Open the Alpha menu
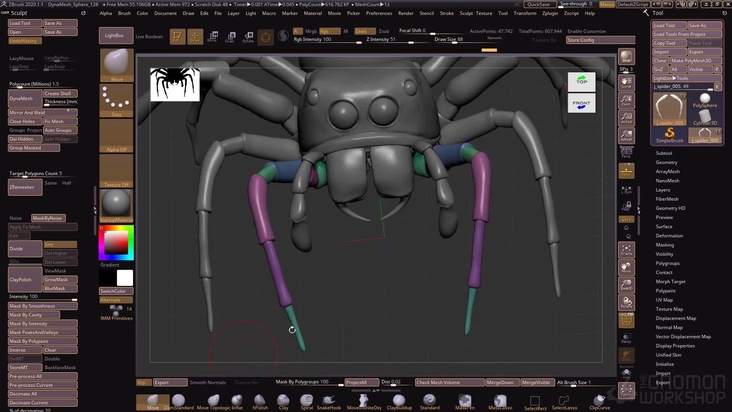The width and height of the screenshot is (732, 412). 106,13
